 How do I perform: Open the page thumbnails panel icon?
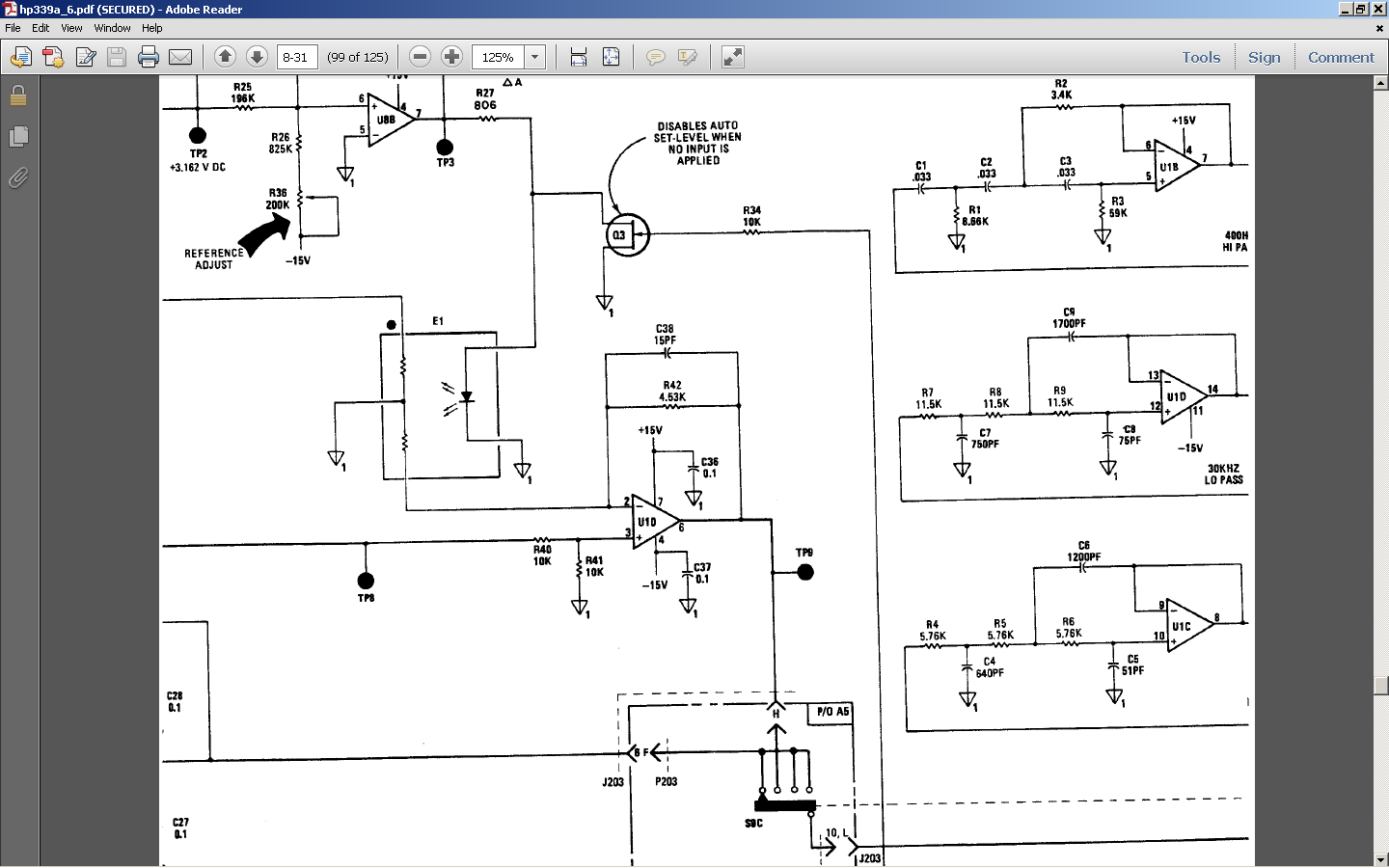tap(18, 136)
